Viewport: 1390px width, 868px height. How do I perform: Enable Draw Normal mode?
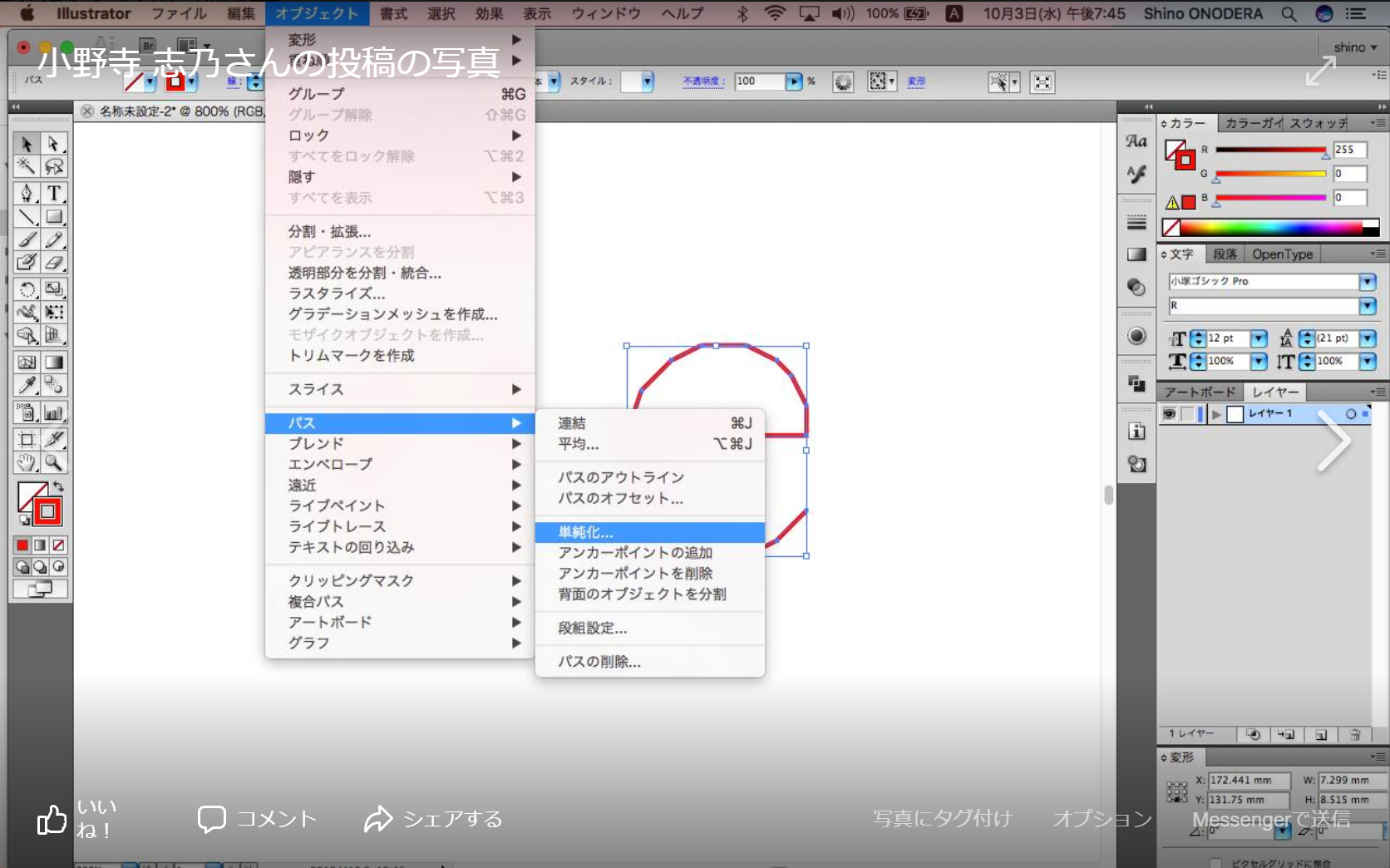tap(22, 567)
